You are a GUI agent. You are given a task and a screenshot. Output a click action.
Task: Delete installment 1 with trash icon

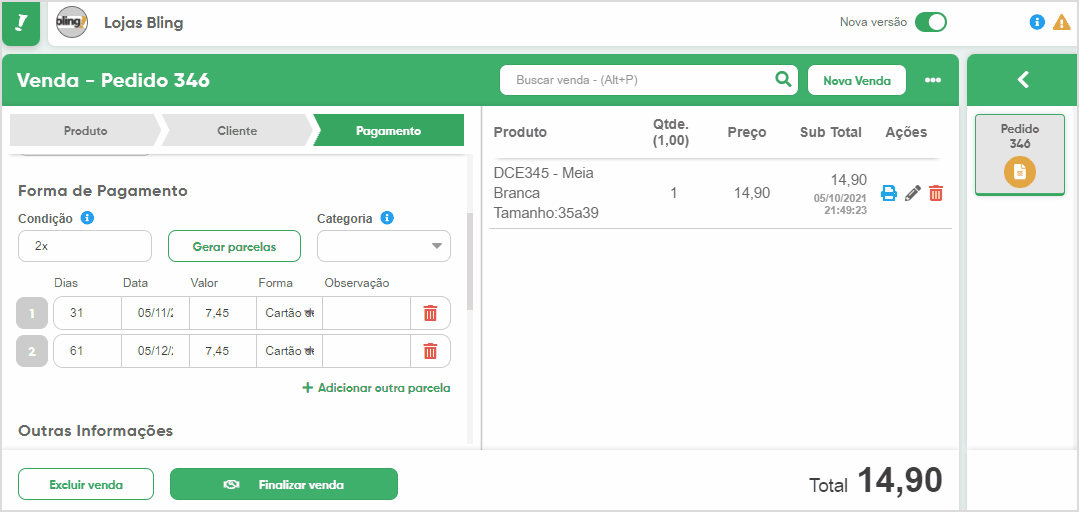pyautogui.click(x=430, y=313)
